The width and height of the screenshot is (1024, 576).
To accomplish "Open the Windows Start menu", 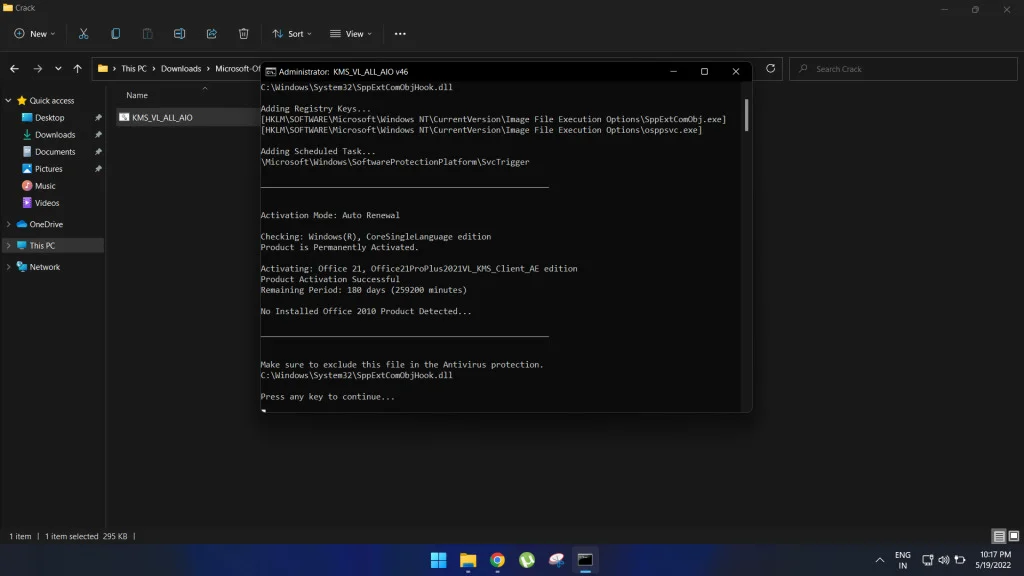I will 438,560.
